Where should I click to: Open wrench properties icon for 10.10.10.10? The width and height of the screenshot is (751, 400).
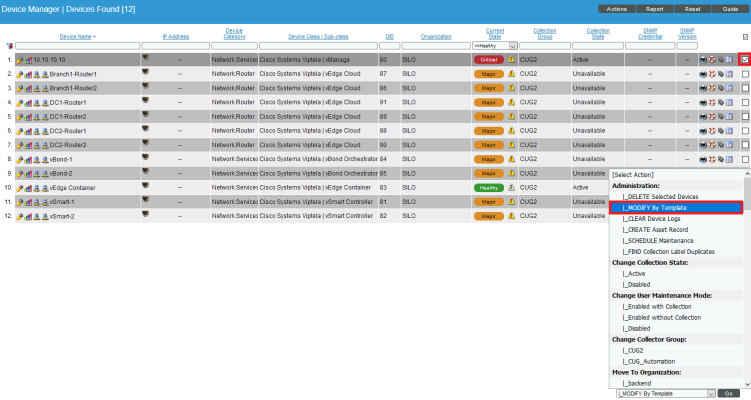click(x=20, y=60)
